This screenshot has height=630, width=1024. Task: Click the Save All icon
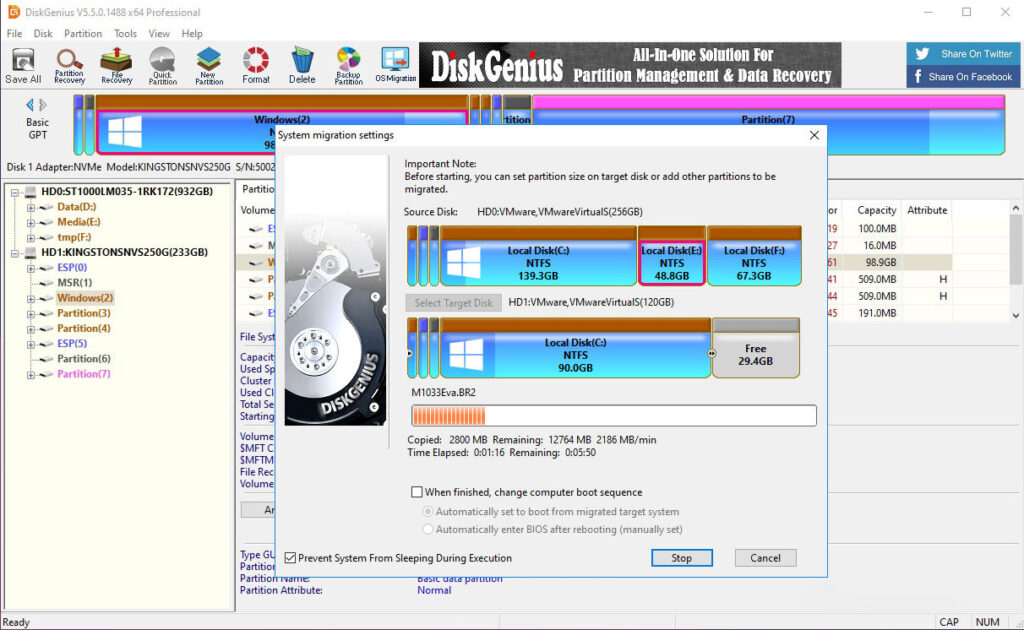click(22, 64)
